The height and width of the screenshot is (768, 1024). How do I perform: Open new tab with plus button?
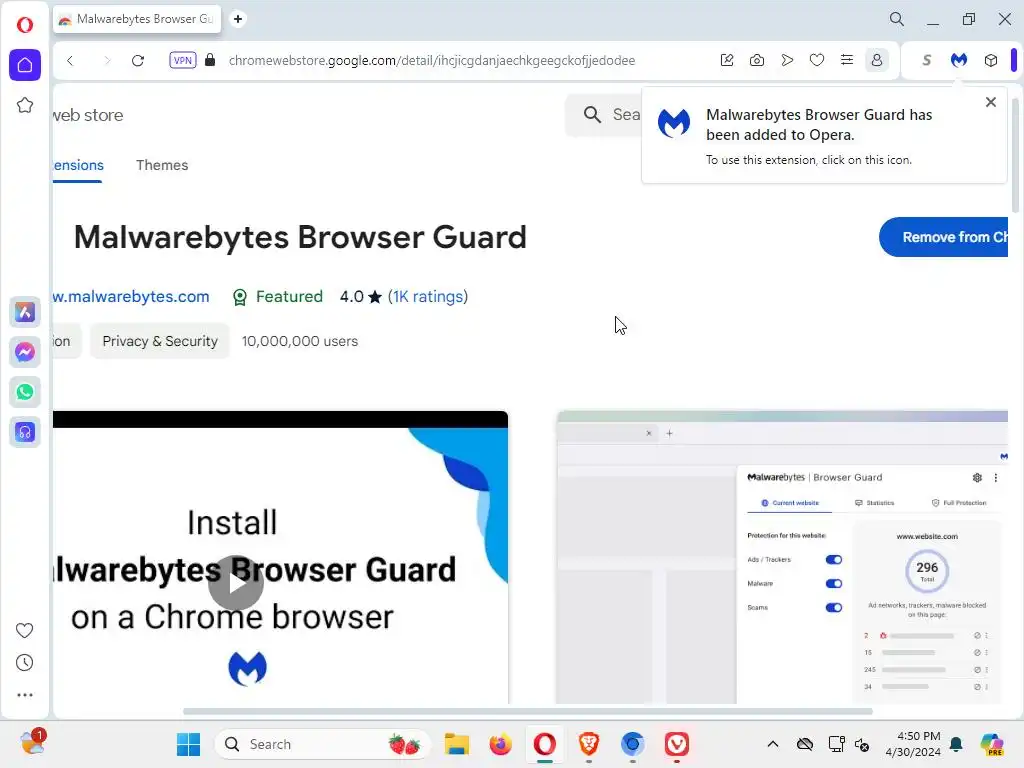238,19
